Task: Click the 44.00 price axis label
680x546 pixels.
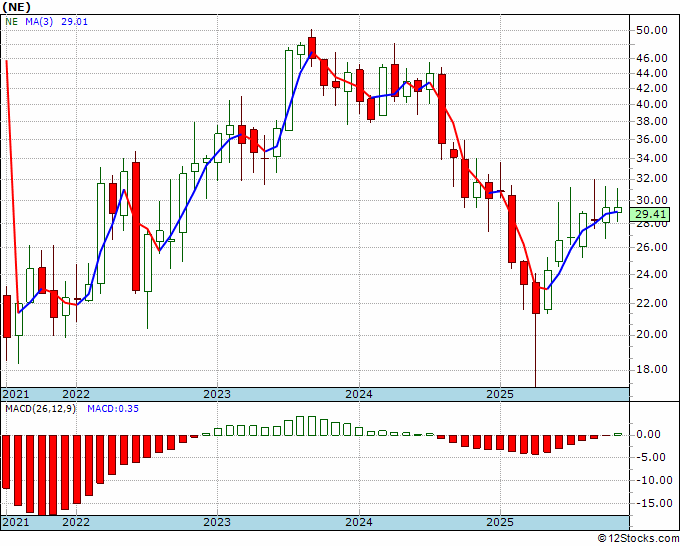Action: [651, 73]
